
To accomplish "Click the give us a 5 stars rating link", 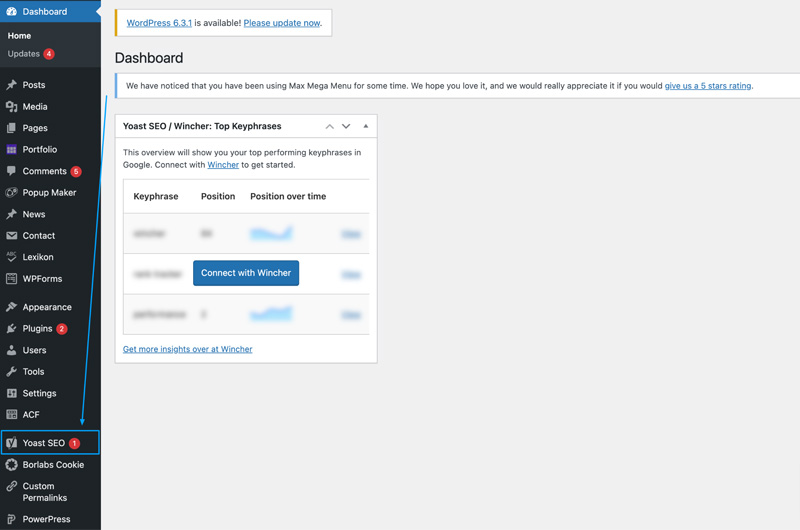I will click(708, 86).
